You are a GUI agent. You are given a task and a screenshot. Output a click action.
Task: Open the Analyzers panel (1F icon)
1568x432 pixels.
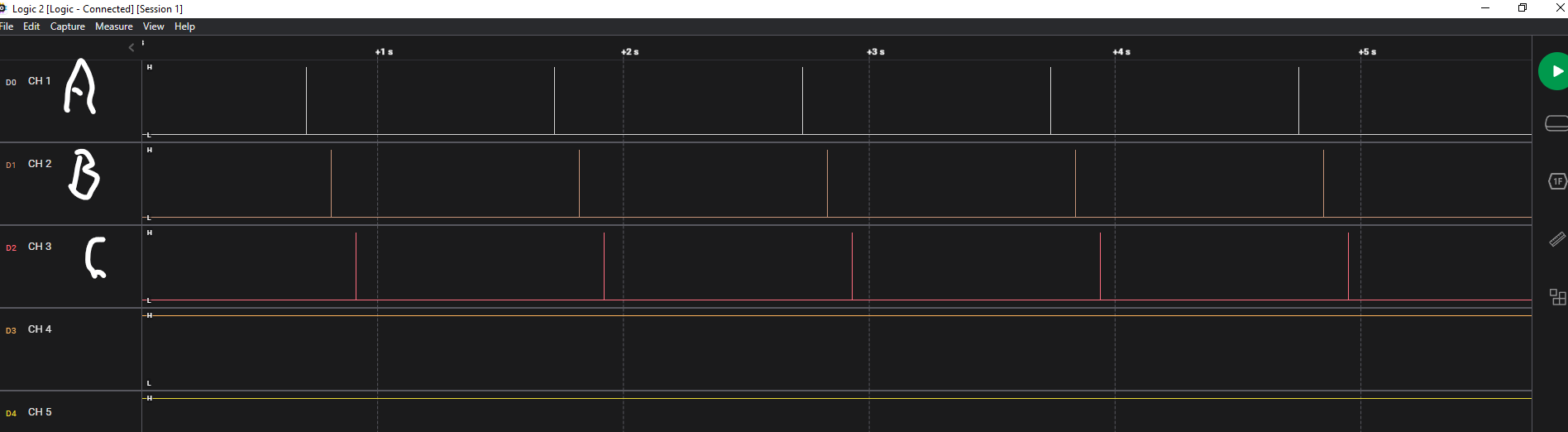1557,181
